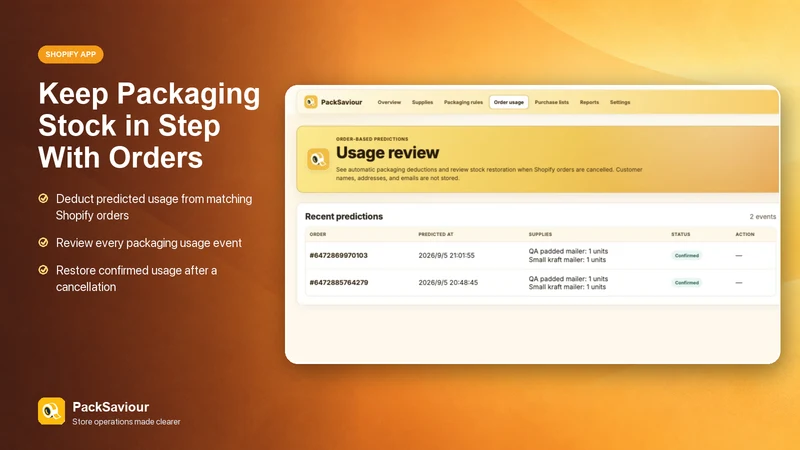Click the Recent predictions heading

tap(344, 216)
